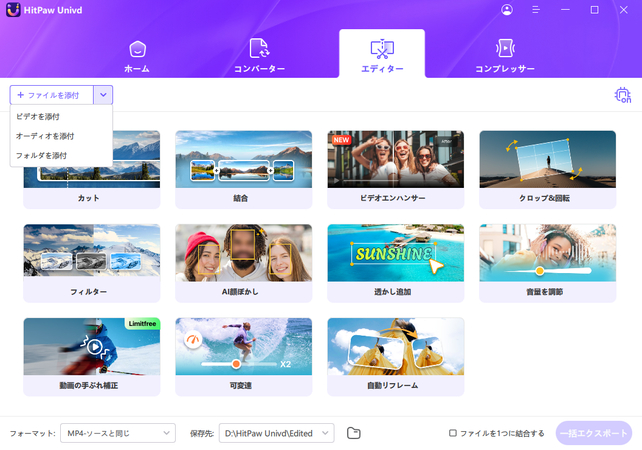Screen dimensions: 642x450
Task: Choose ビデオを添付 from the menu
Action: (x=61, y=117)
